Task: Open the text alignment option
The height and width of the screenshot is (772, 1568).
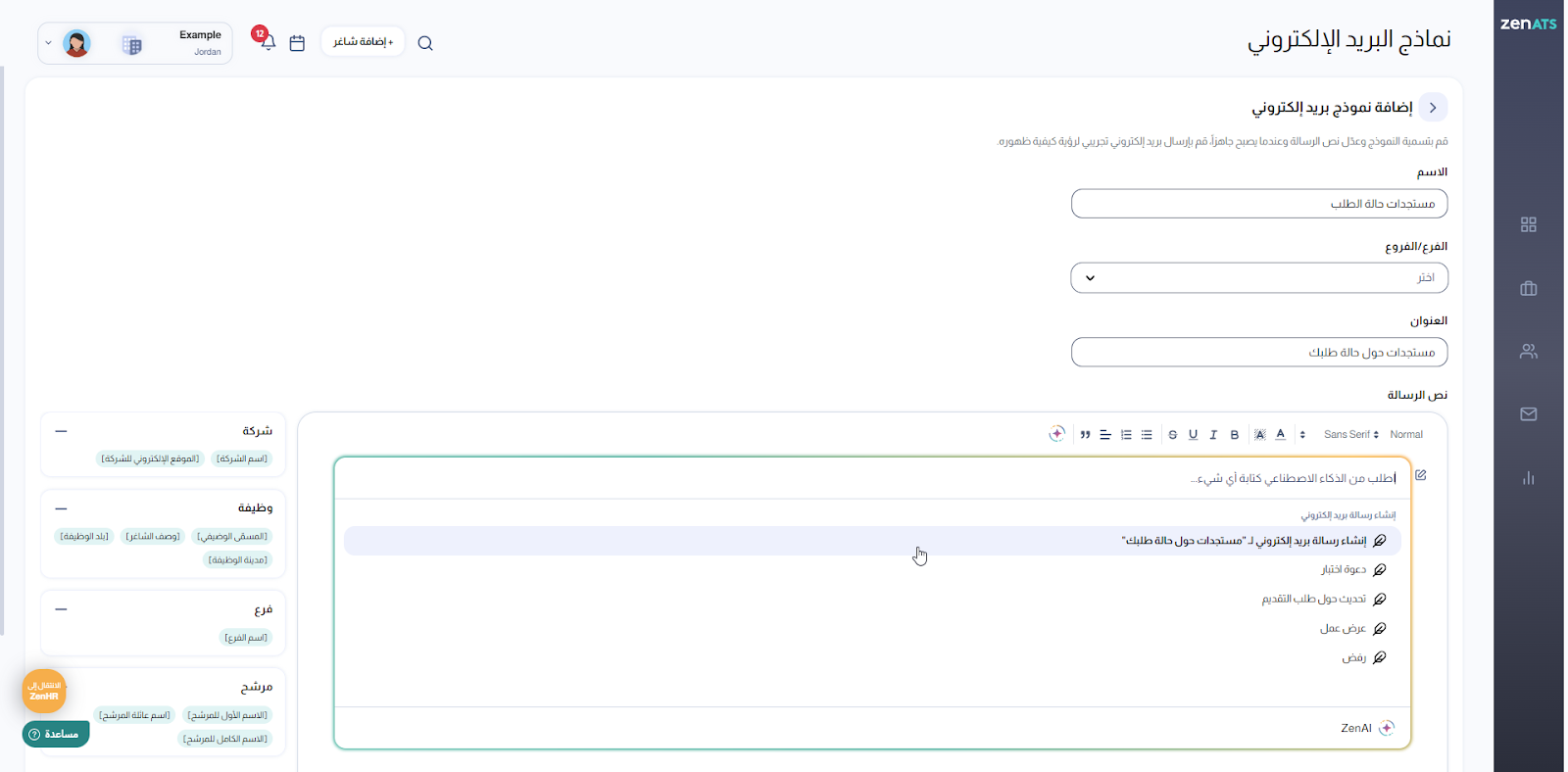Action: pyautogui.click(x=1105, y=435)
